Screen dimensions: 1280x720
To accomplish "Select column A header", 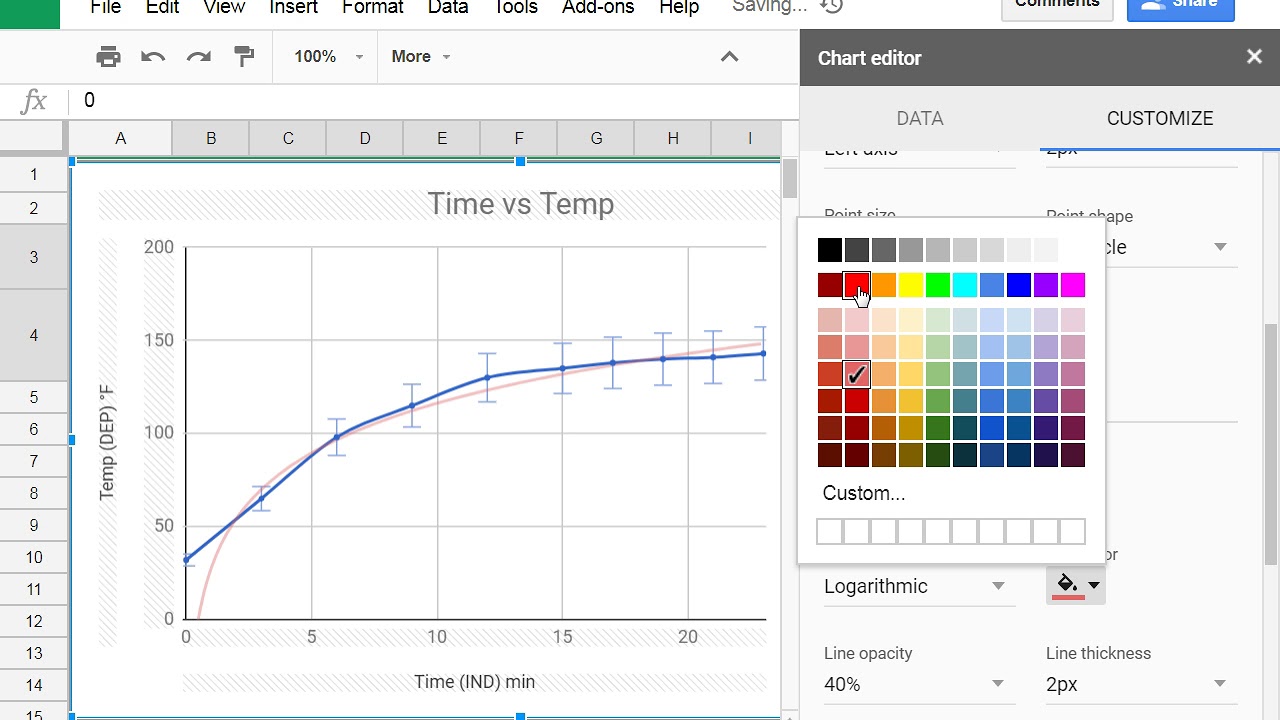I will pos(120,138).
